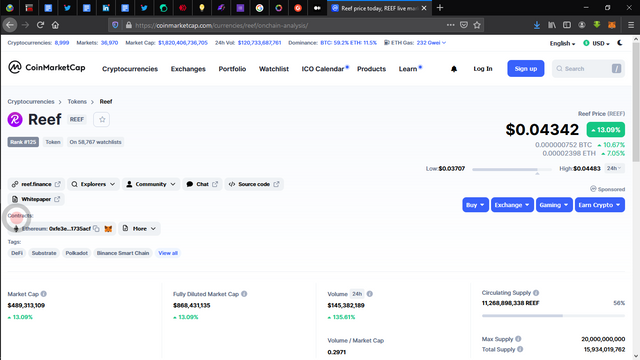
Task: Click the DeFi tag
Action: point(17,253)
